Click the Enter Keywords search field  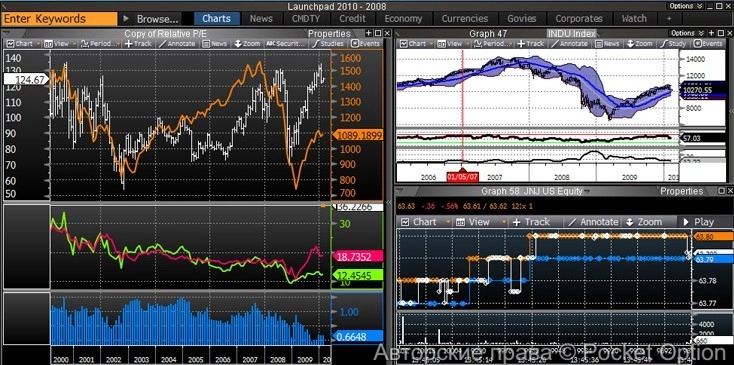click(59, 19)
